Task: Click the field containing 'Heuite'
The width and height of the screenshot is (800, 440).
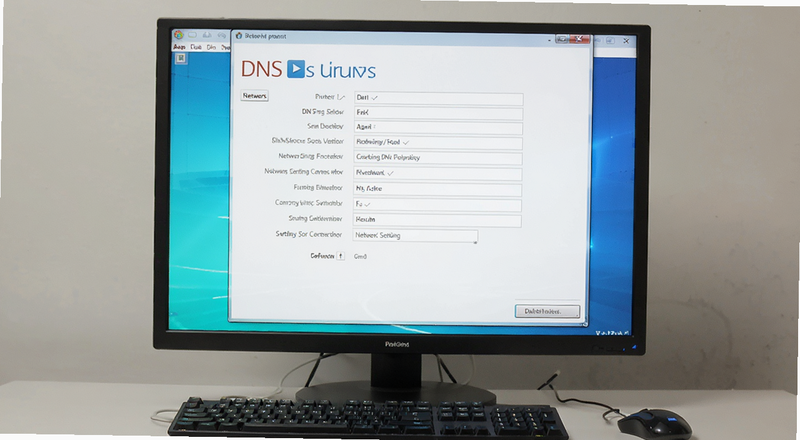Action: point(437,219)
